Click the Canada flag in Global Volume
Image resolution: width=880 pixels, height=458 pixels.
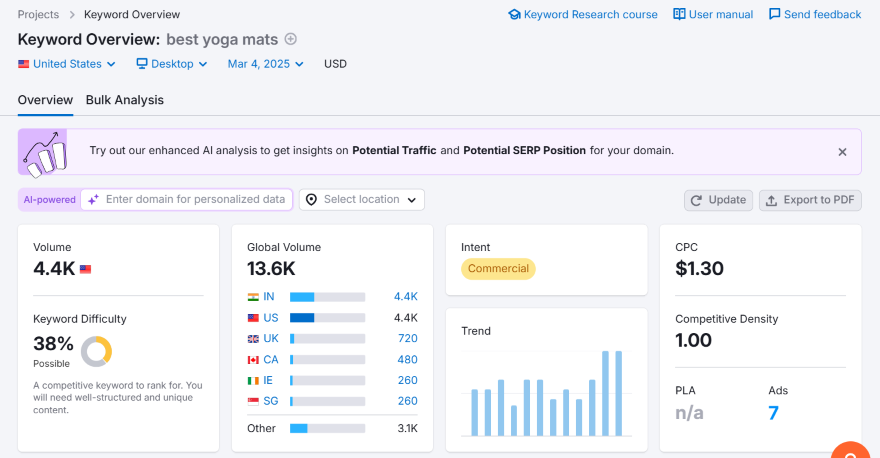point(254,360)
